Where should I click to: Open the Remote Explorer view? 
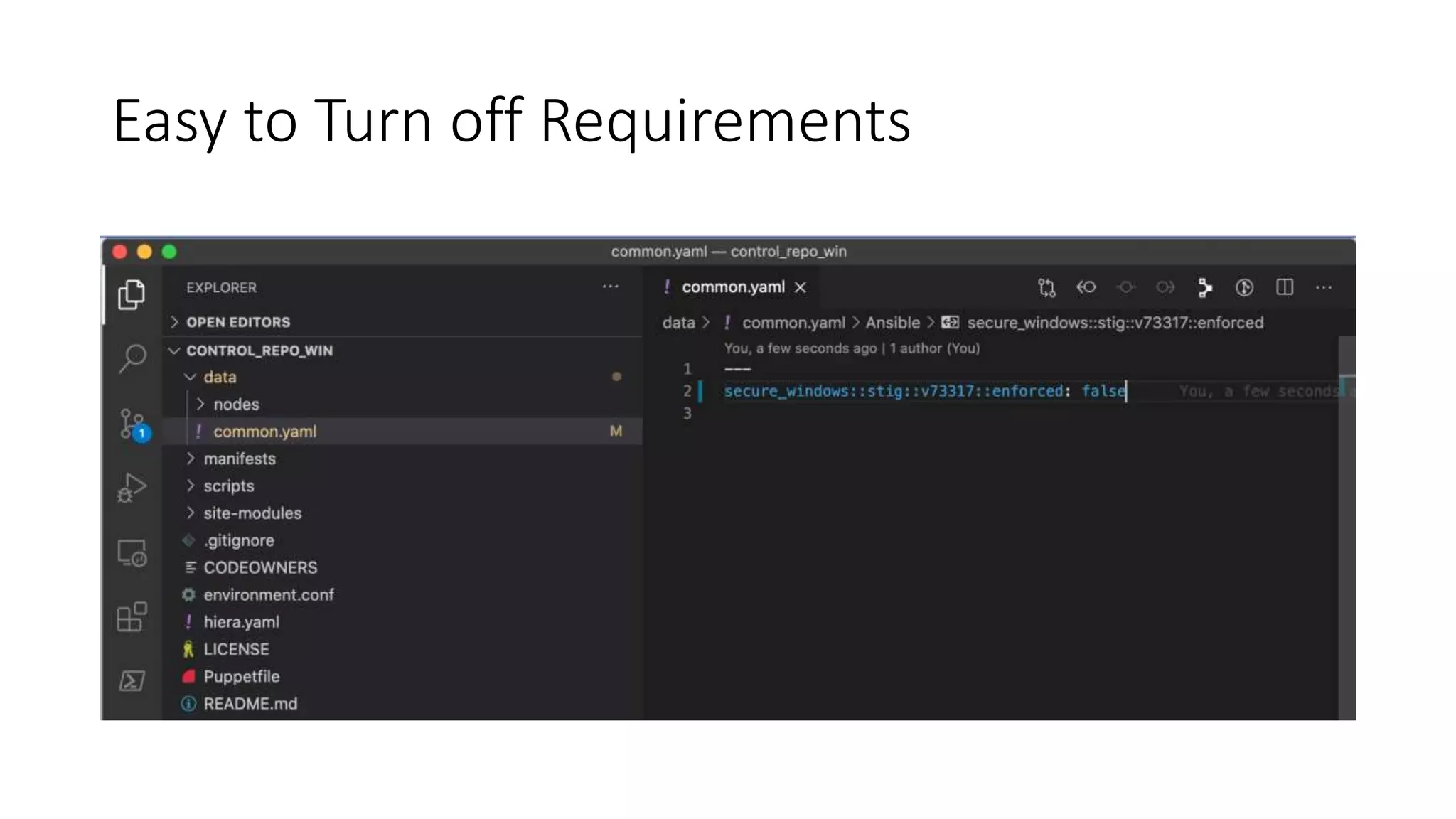[132, 553]
